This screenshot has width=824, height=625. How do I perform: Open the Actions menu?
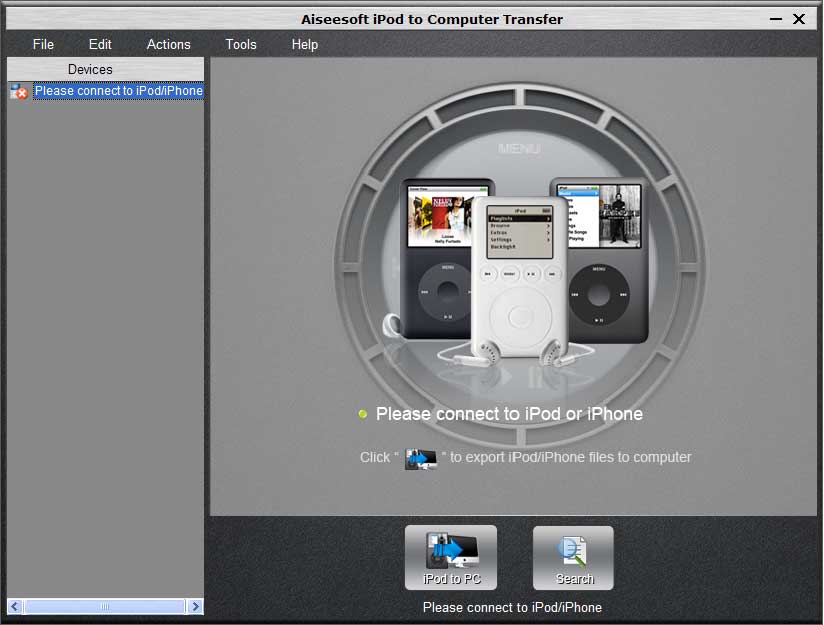pos(168,44)
